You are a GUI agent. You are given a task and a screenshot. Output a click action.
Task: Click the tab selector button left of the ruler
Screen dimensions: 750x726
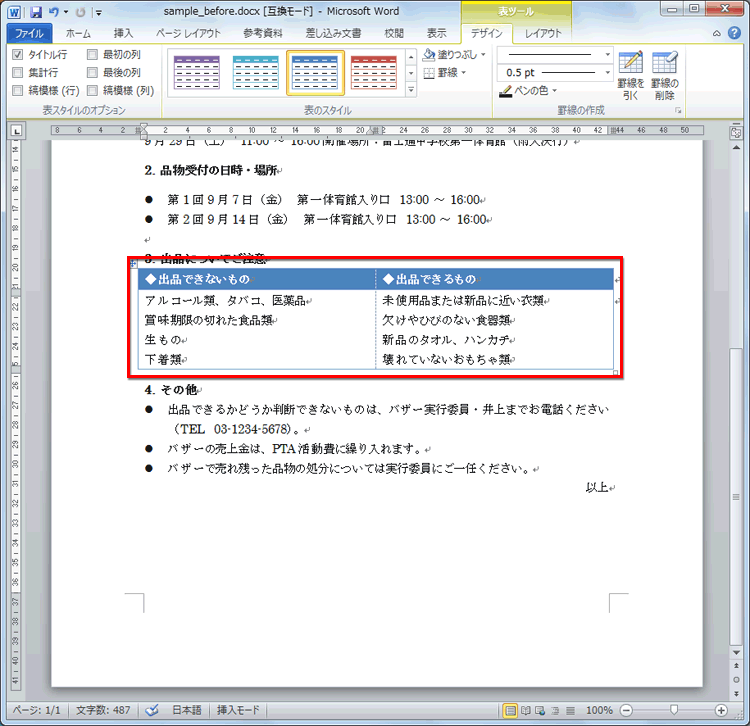pos(17,131)
